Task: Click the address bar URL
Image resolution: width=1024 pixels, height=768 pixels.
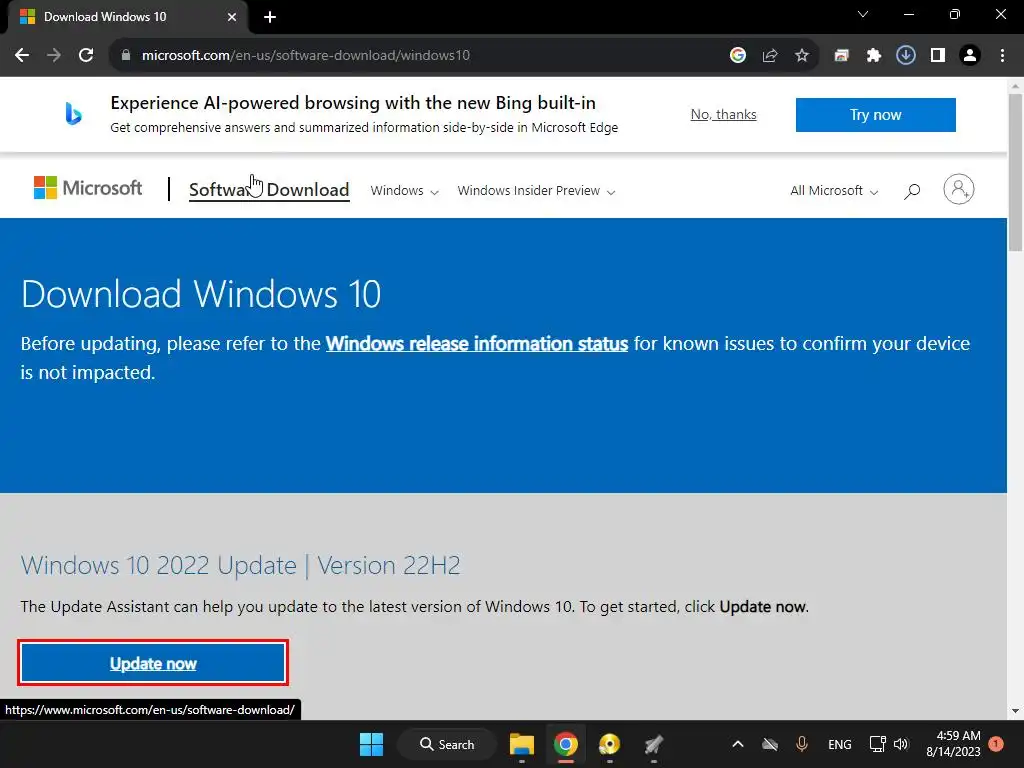Action: 306,56
